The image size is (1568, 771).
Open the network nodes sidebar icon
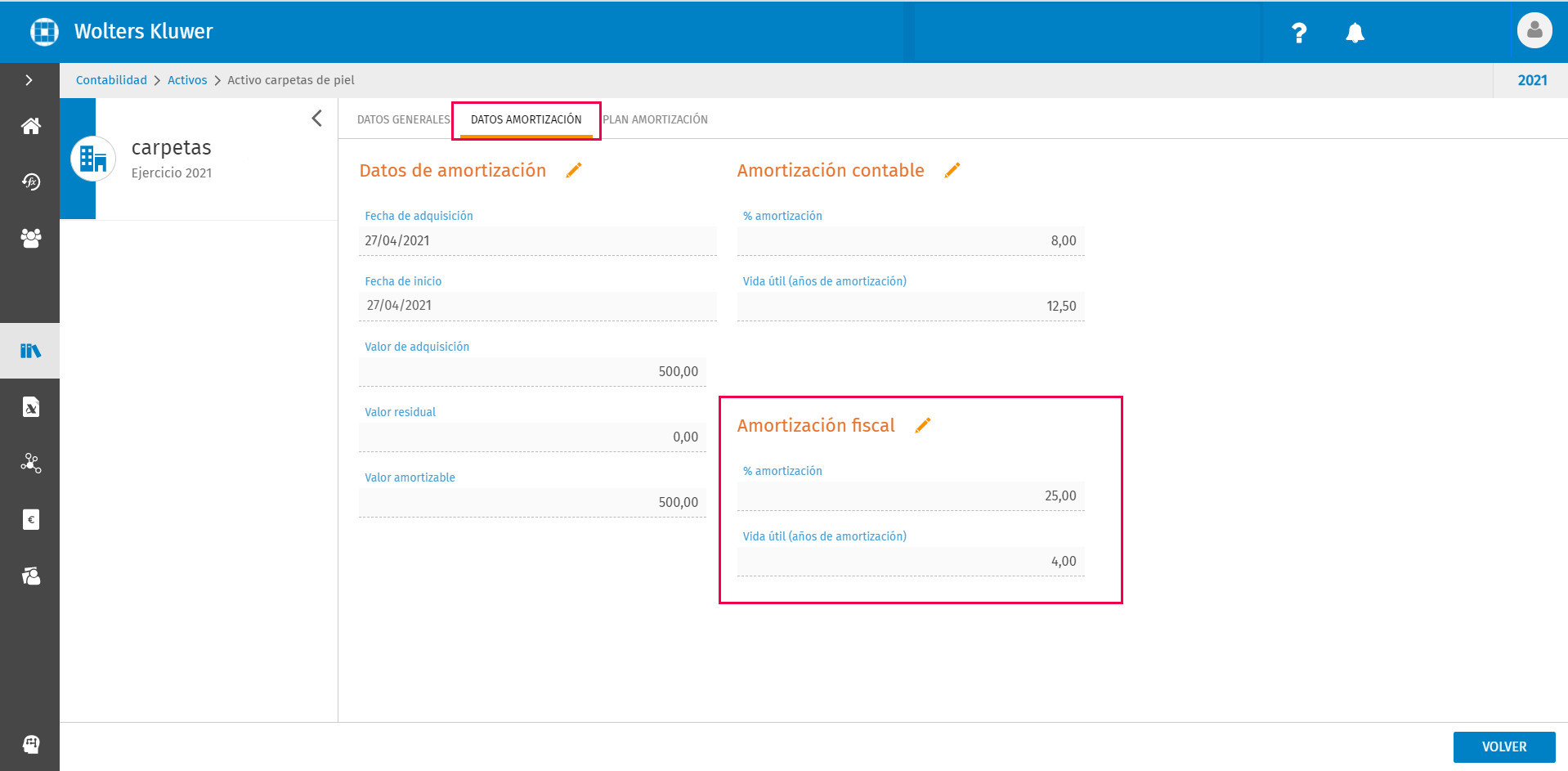point(30,463)
